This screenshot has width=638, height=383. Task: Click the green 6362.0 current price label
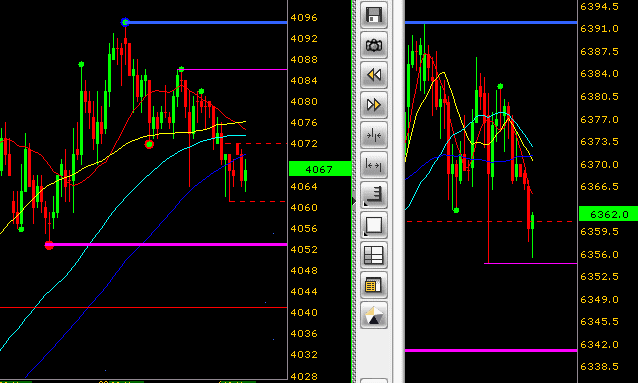pyautogui.click(x=608, y=214)
